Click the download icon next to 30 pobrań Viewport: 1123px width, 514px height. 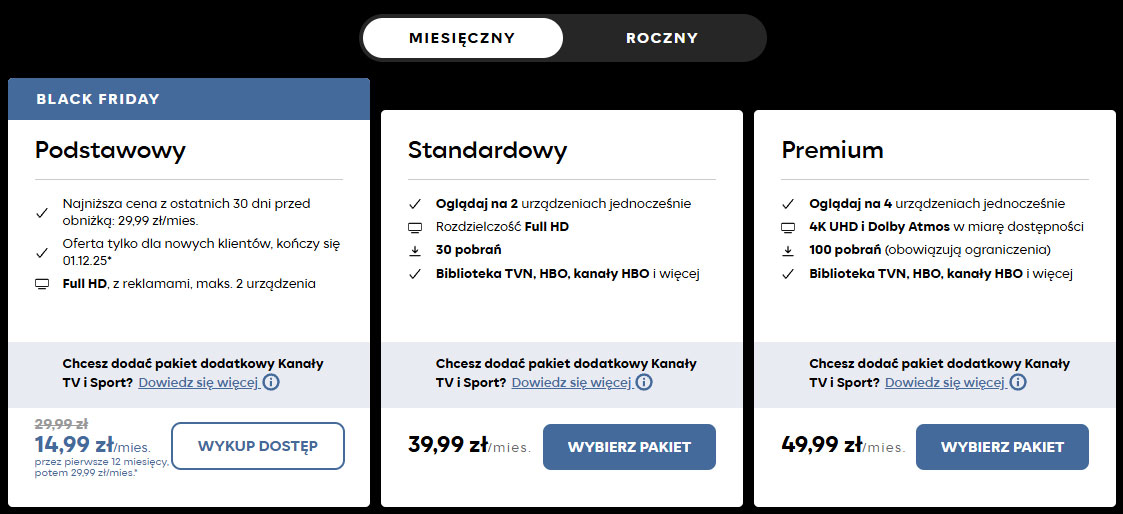pos(415,250)
